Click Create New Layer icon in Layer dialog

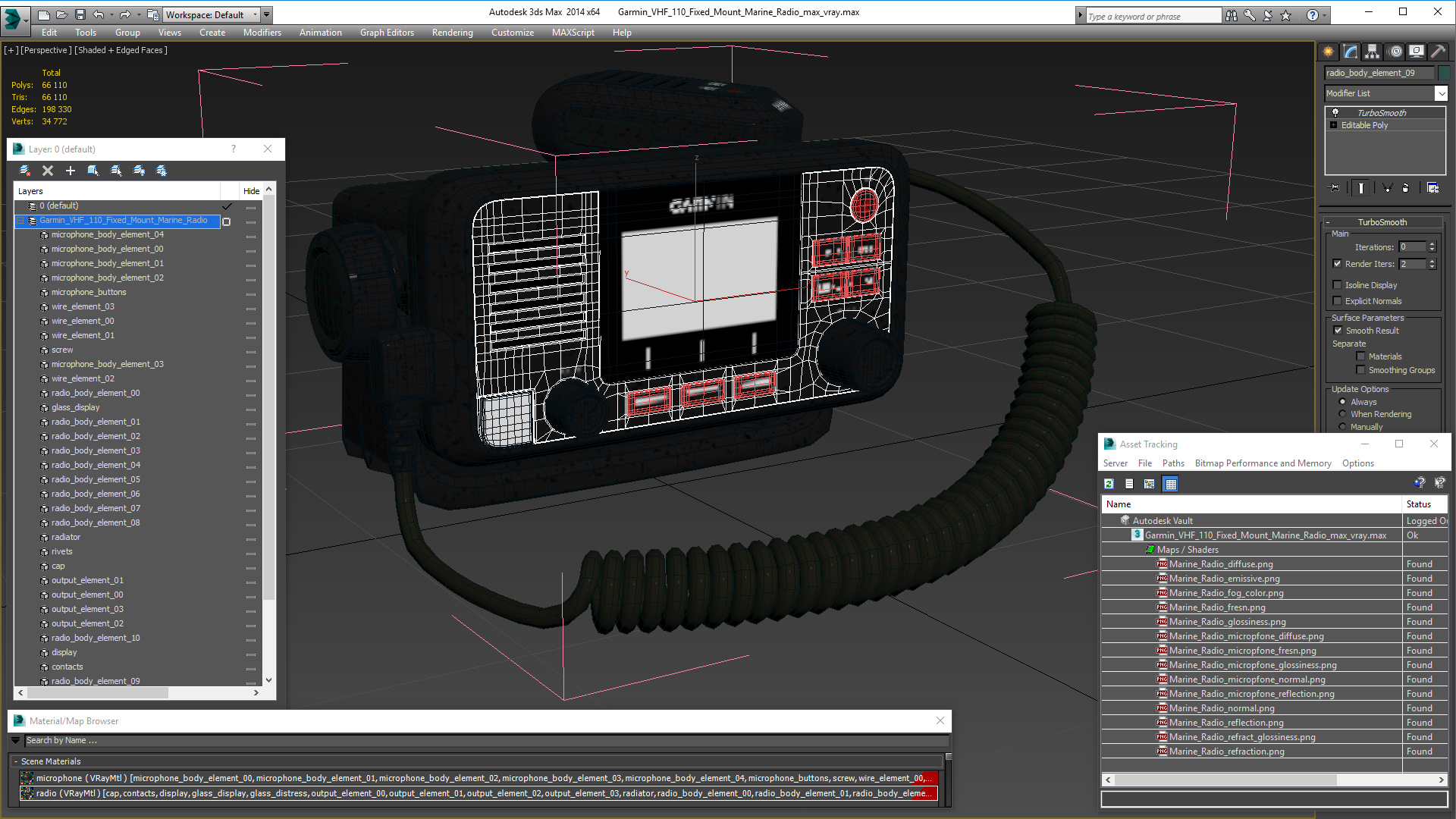point(25,171)
